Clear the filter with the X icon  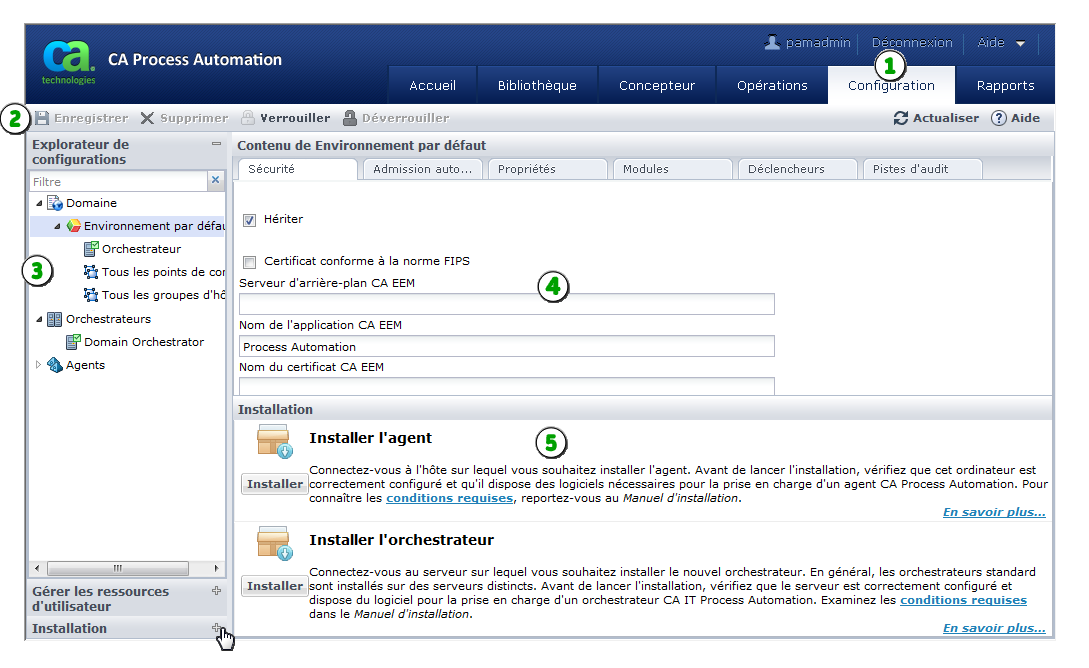click(215, 179)
